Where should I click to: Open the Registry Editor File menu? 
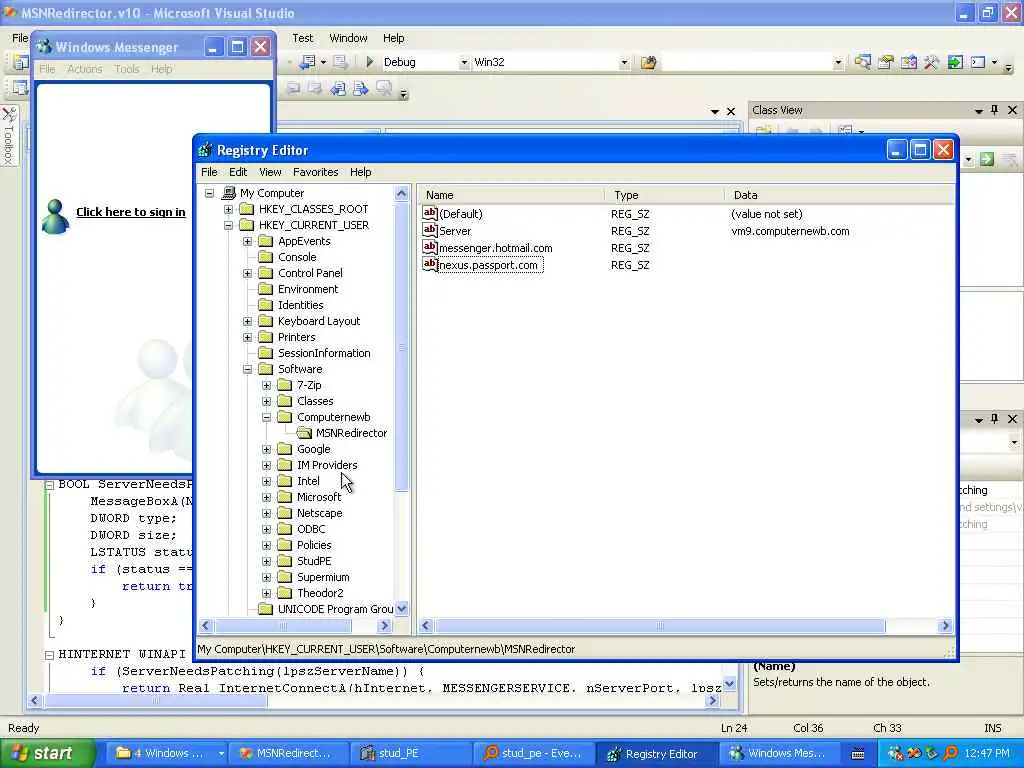[x=209, y=172]
